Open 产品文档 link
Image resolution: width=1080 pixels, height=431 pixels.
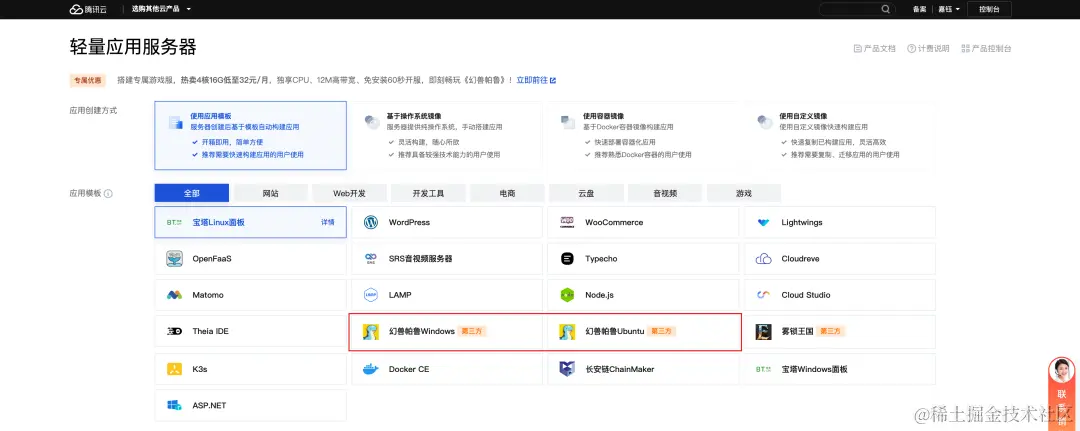(875, 49)
